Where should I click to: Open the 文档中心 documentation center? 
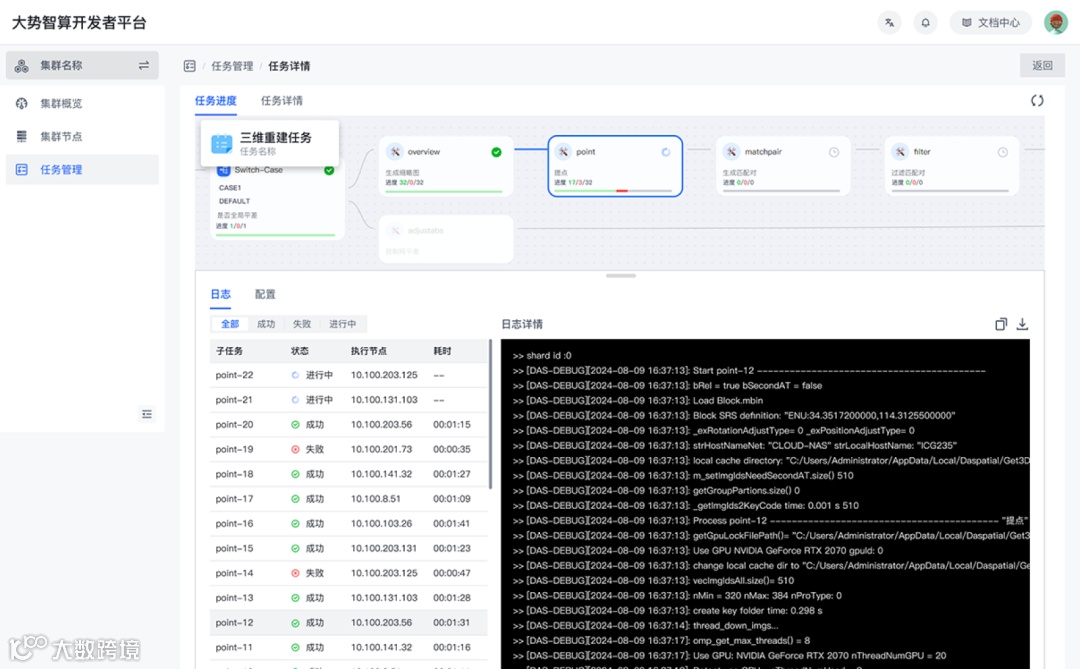pos(990,23)
